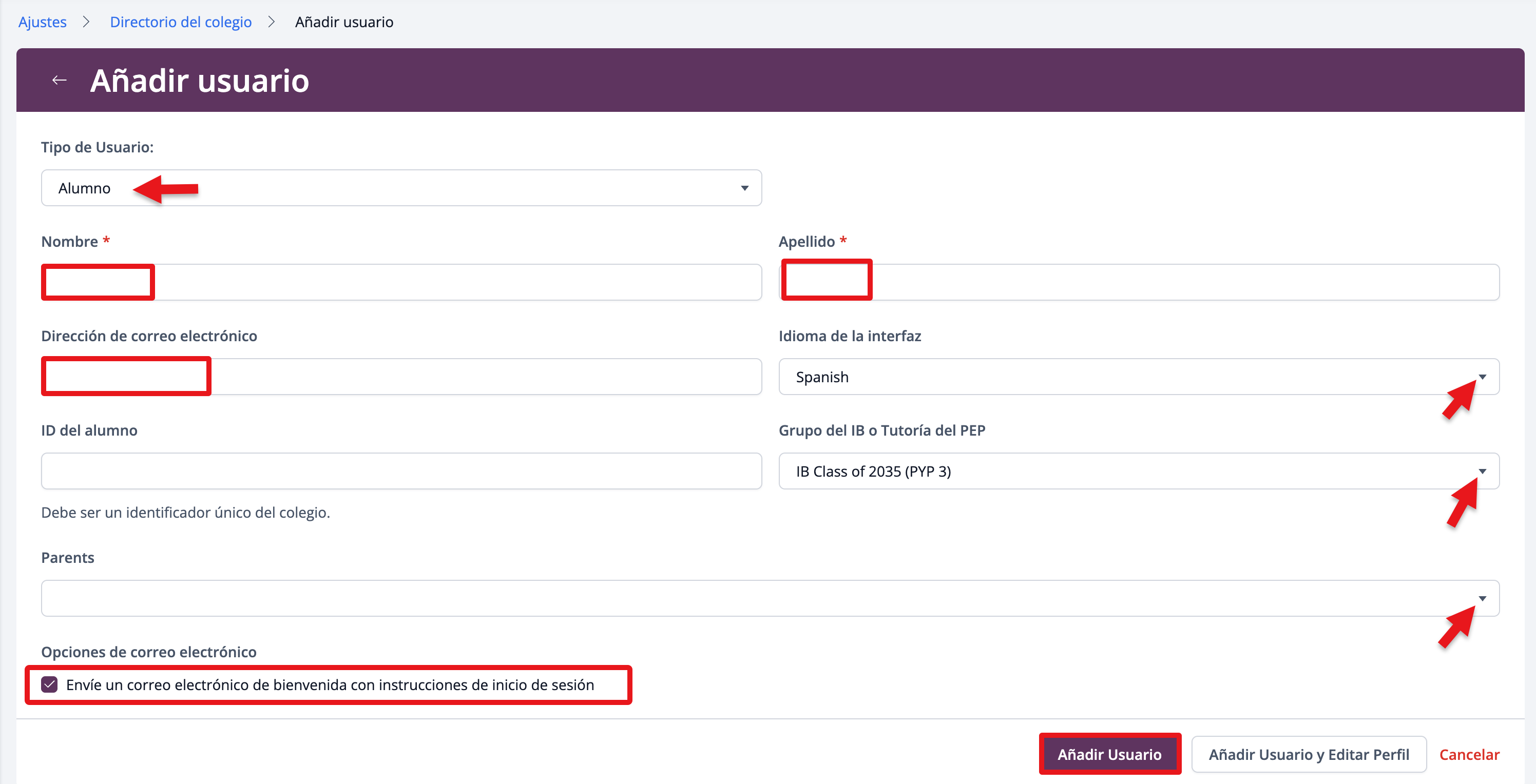Open the Spanish language dropdown
The image size is (1536, 784).
click(1138, 377)
